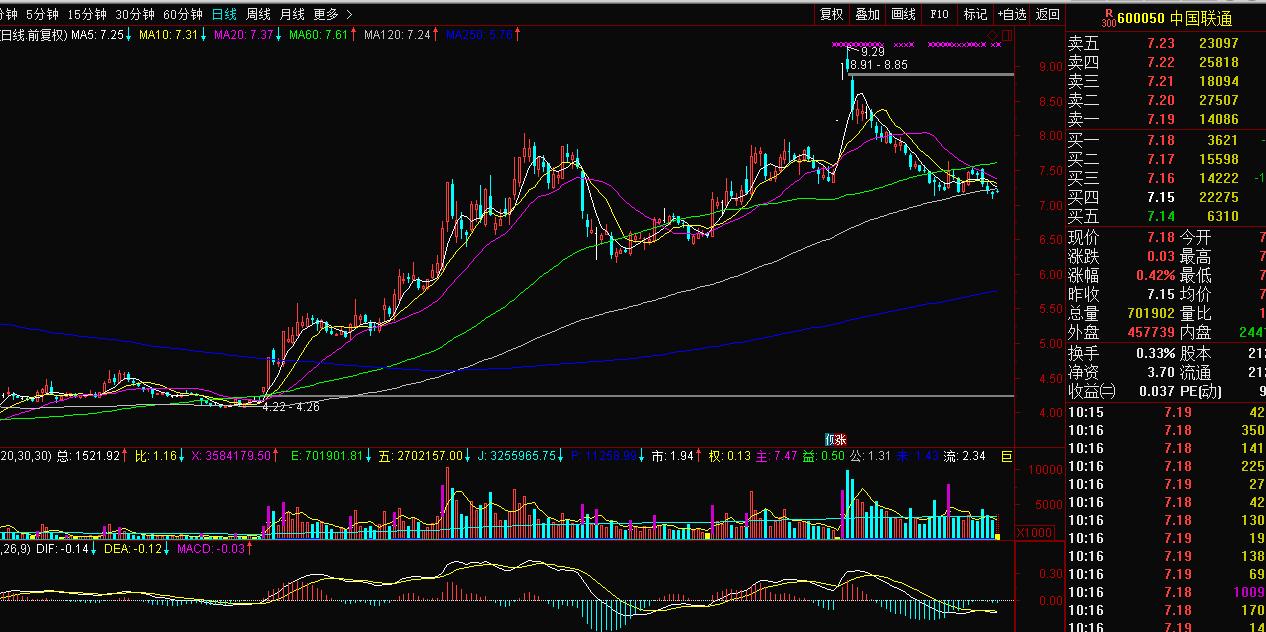Add stock with +自选 button

coord(1011,14)
